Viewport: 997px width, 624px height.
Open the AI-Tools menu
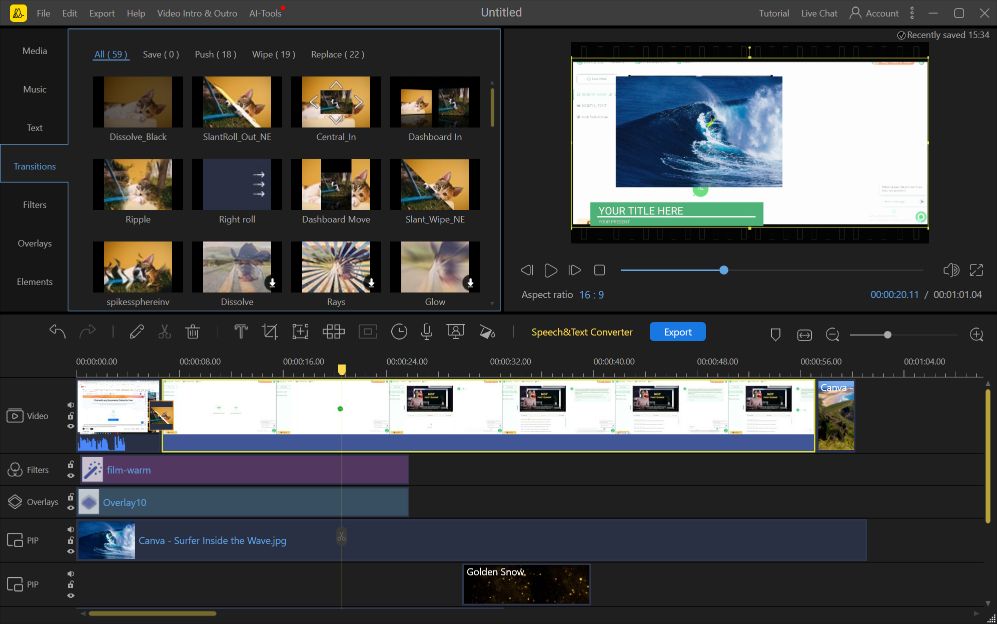264,13
